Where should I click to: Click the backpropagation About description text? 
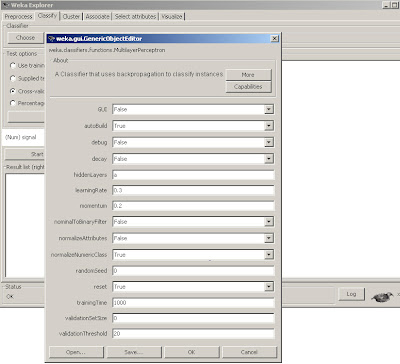139,74
